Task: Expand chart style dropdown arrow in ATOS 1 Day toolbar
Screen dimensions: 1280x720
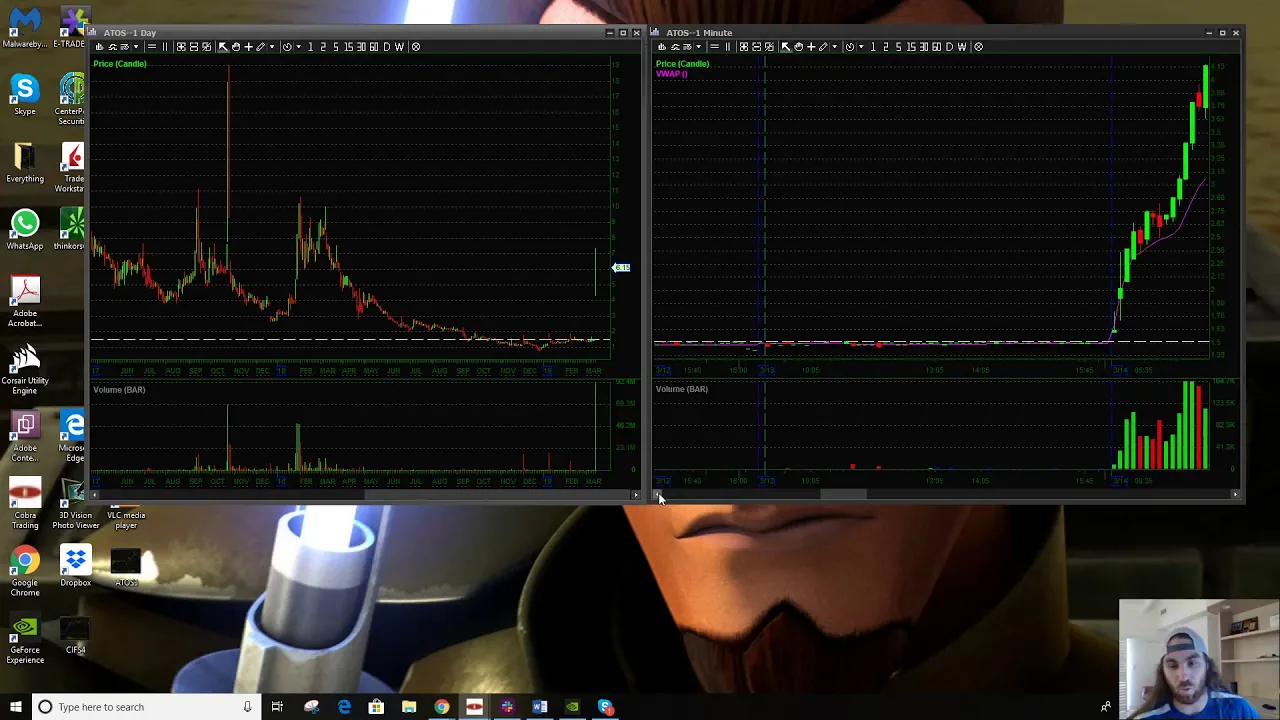Action: 136,46
